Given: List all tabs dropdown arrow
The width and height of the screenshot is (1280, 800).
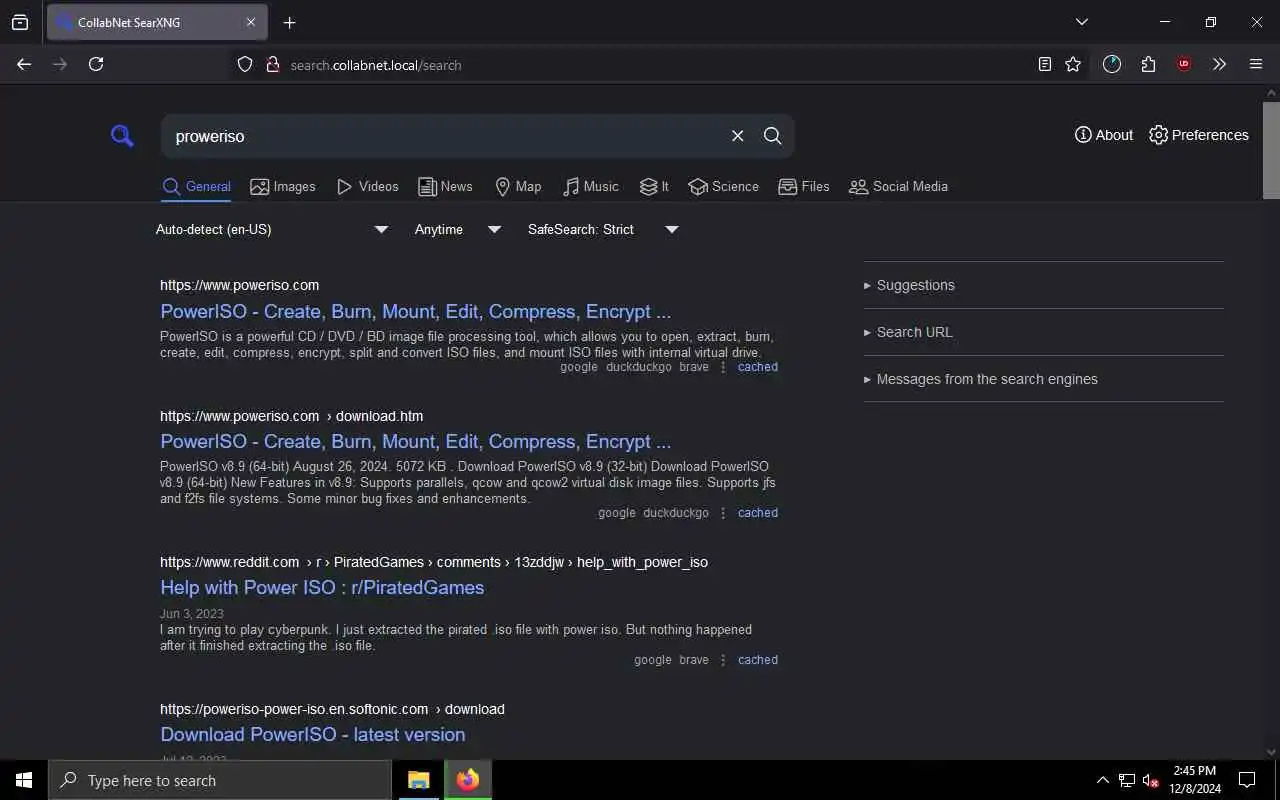Looking at the screenshot, I should [x=1081, y=22].
